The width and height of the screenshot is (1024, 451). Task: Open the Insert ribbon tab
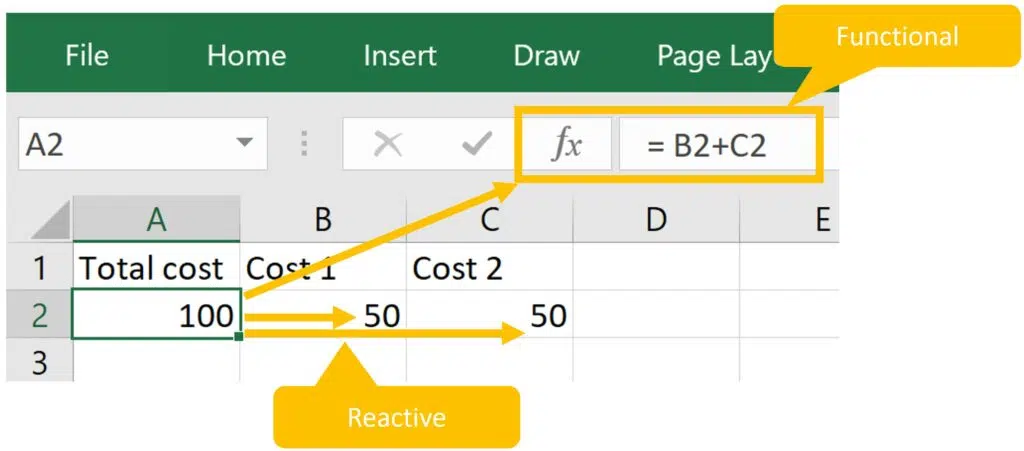point(398,56)
